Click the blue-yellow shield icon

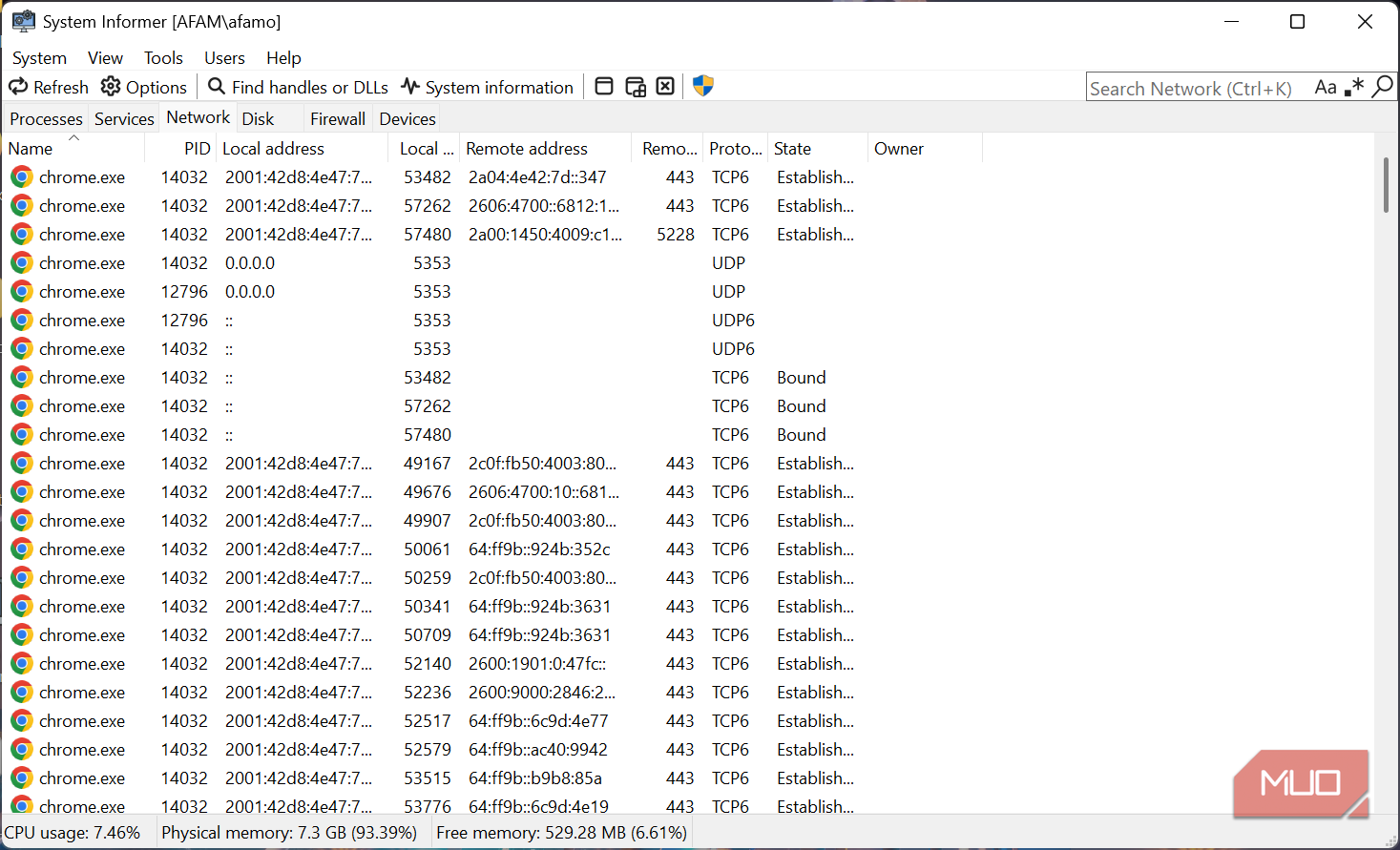click(x=703, y=86)
